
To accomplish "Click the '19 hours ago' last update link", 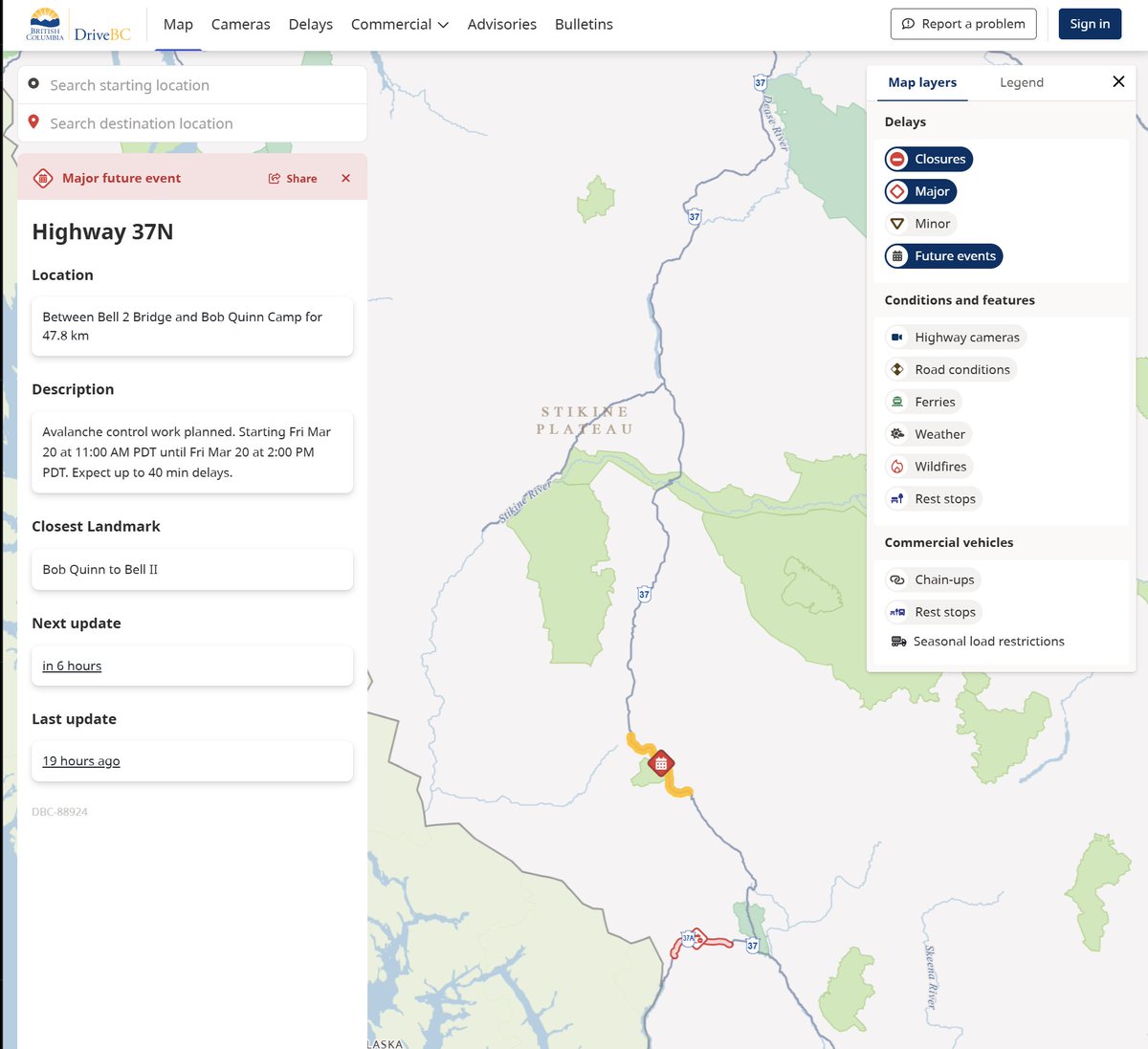I will pyautogui.click(x=81, y=761).
